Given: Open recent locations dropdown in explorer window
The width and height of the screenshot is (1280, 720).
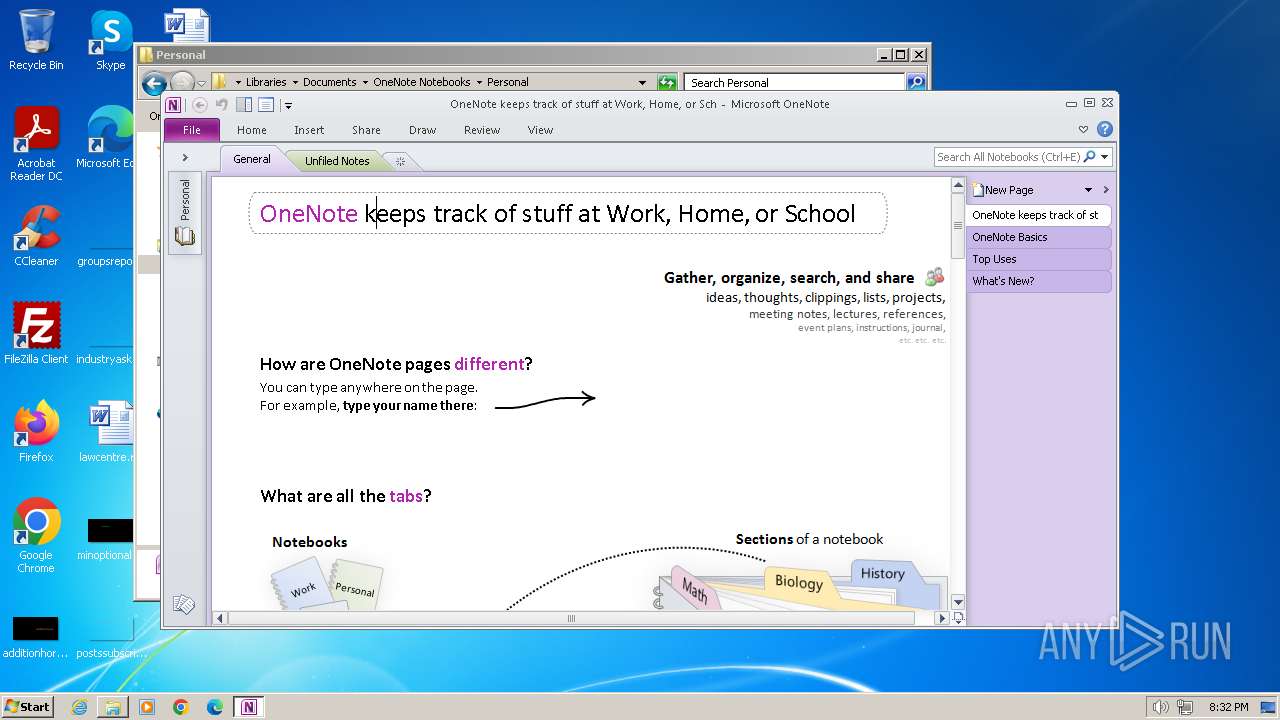Looking at the screenshot, I should 201,83.
